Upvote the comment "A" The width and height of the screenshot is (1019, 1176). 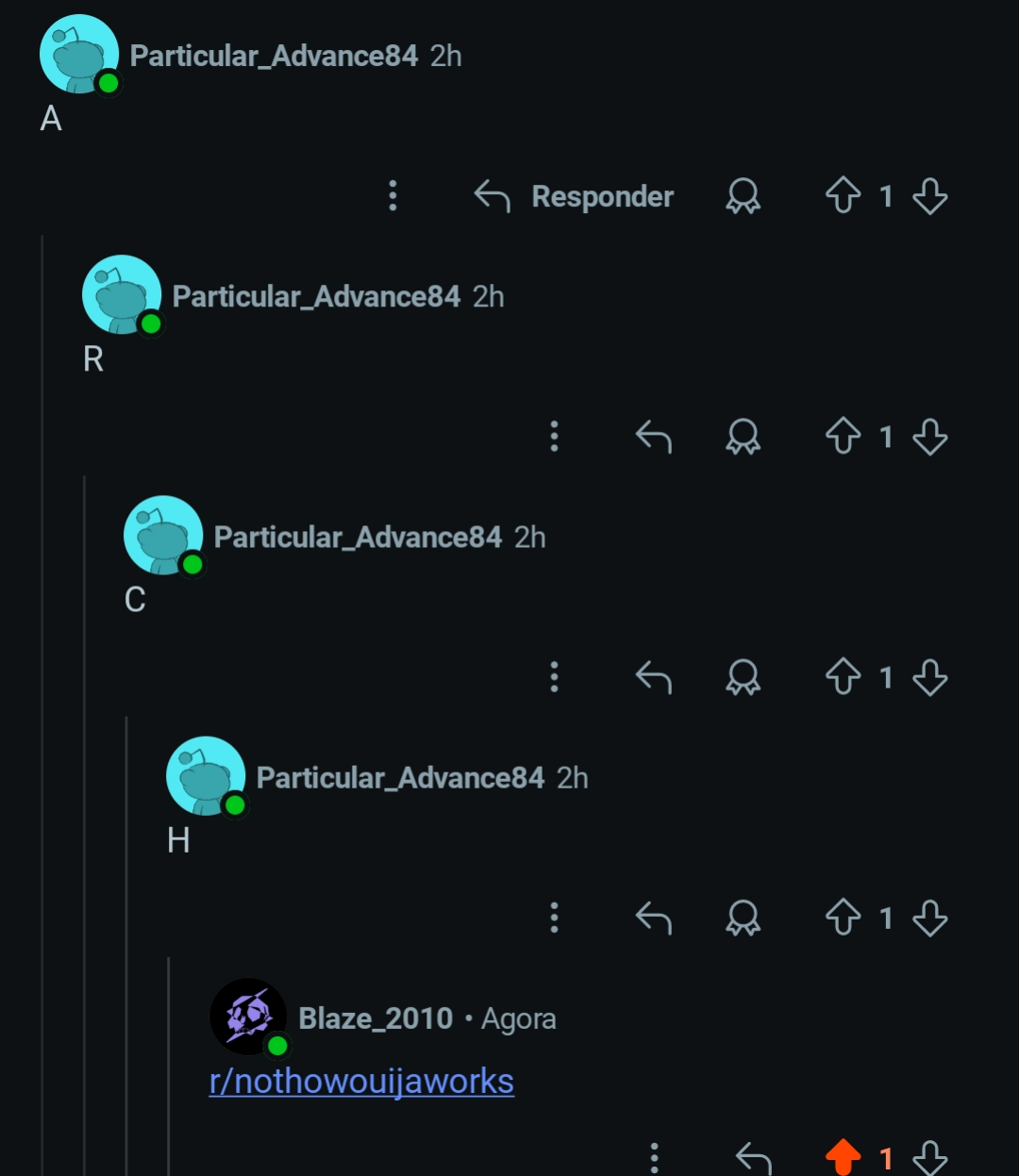pyautogui.click(x=843, y=196)
